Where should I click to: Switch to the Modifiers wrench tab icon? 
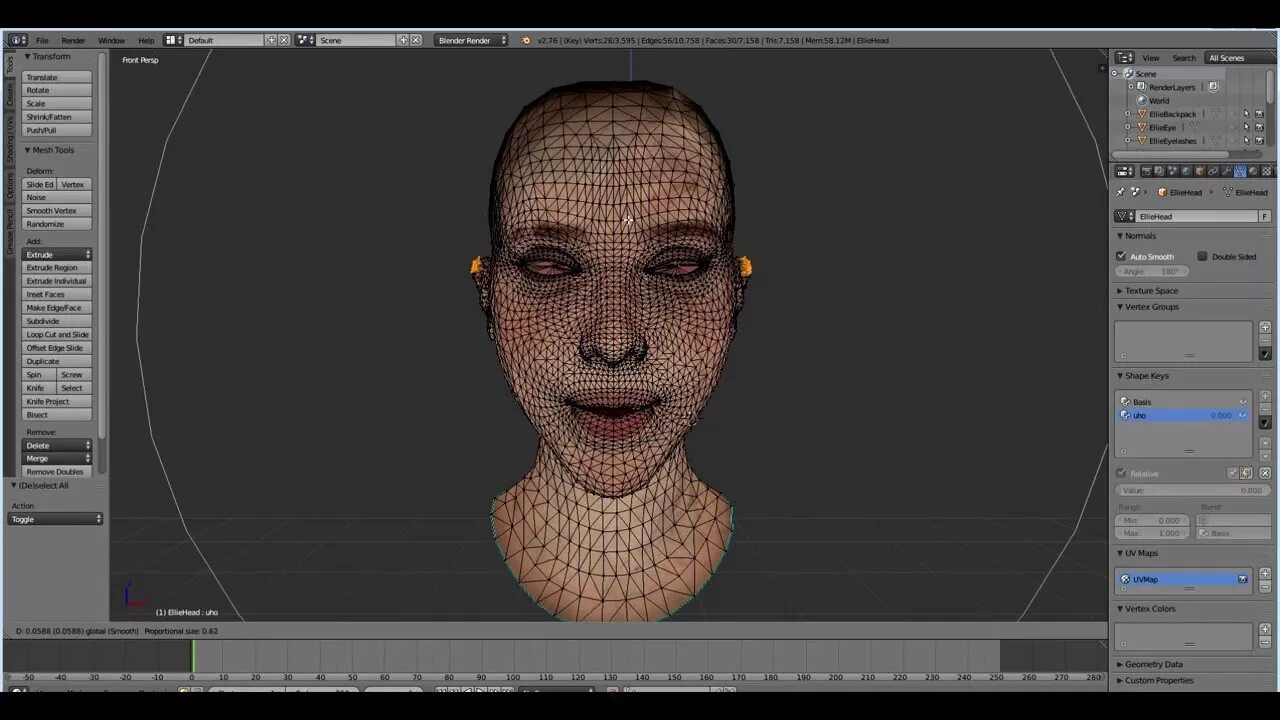1226,172
